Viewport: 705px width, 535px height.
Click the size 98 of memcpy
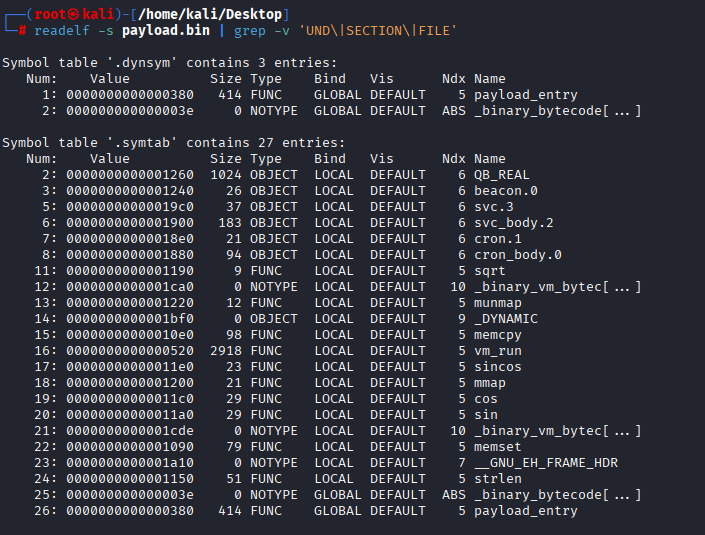coord(234,335)
